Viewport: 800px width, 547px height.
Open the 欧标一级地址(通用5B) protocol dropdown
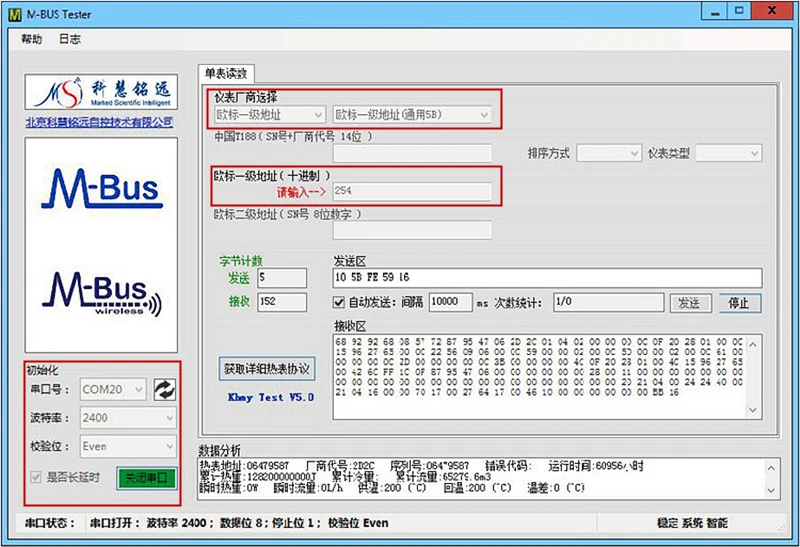(x=412, y=115)
